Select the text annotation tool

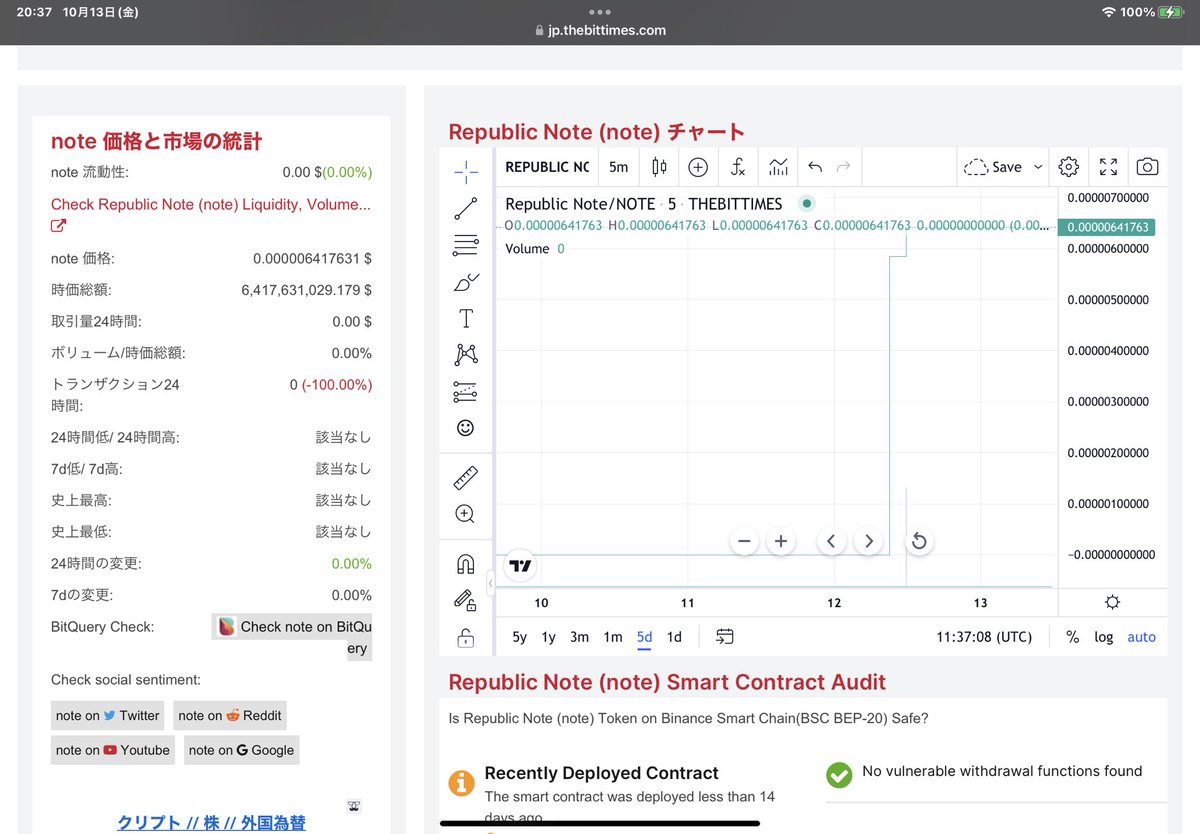pyautogui.click(x=465, y=319)
